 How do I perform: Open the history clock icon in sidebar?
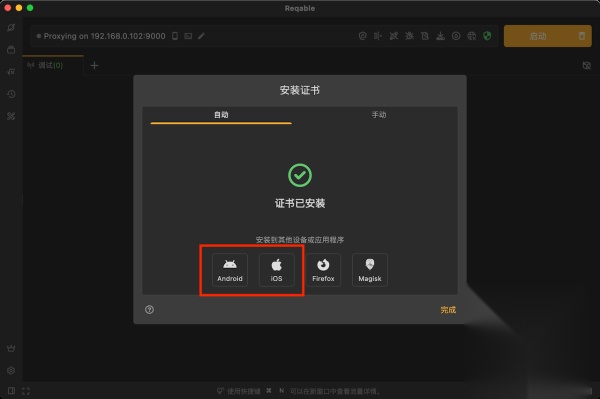tap(11, 94)
